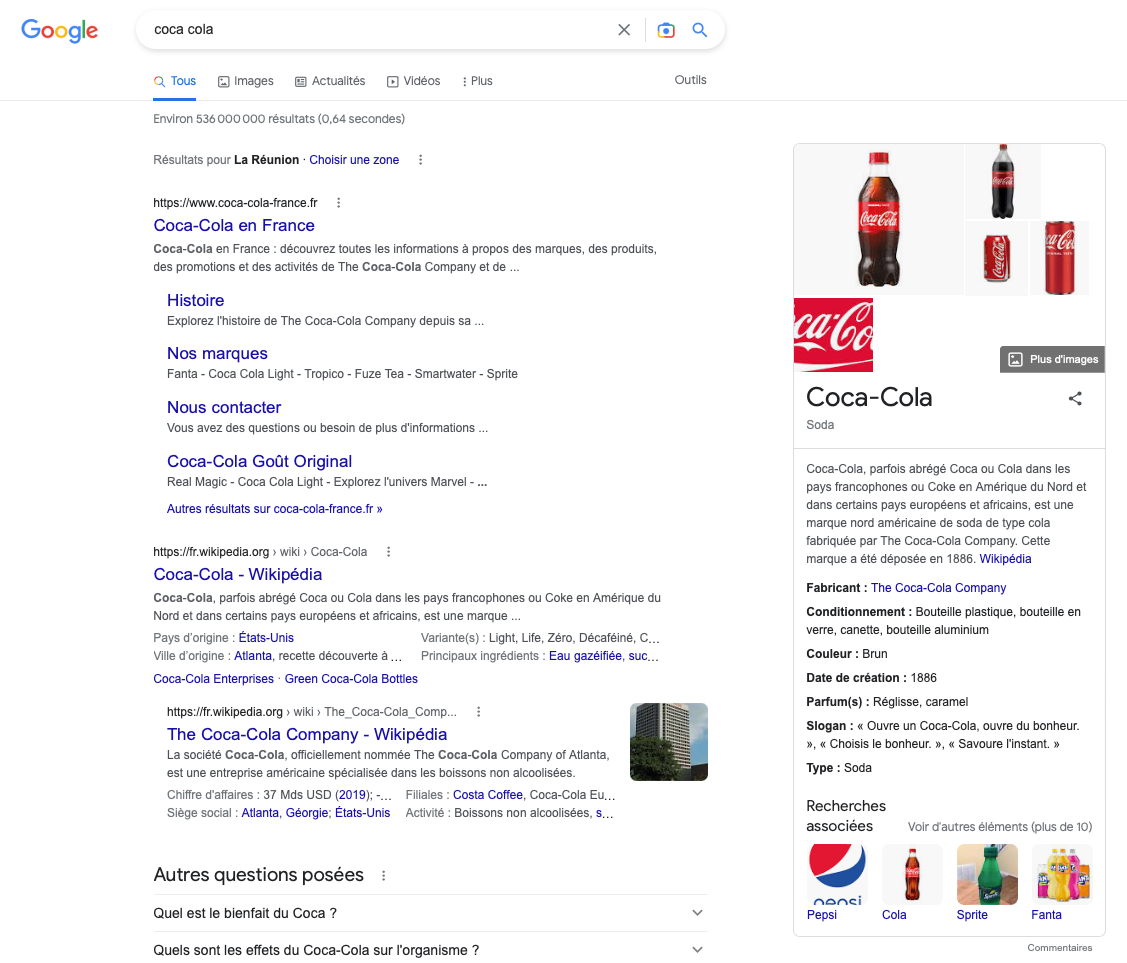Open the Pepsi related search
Screen dimensions: 1127x963
(837, 883)
